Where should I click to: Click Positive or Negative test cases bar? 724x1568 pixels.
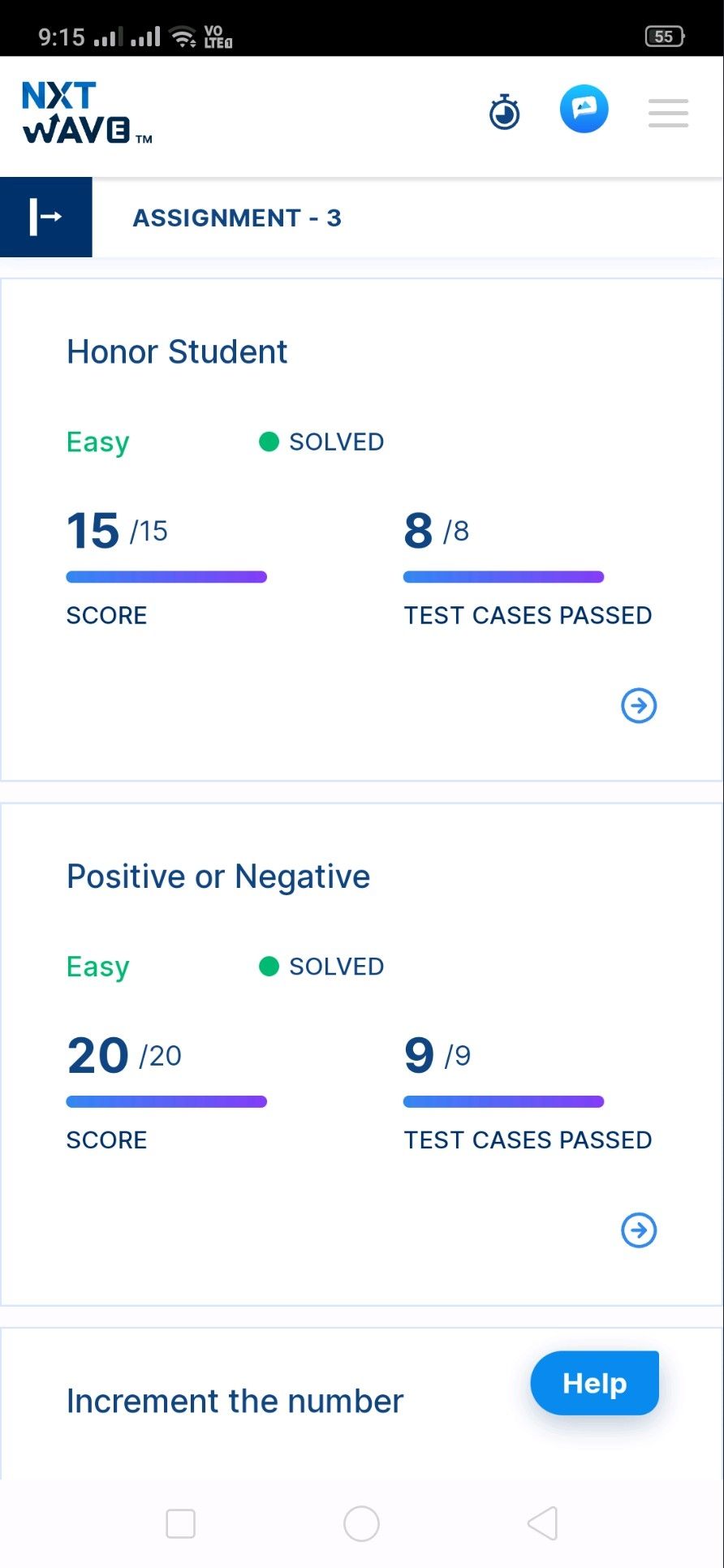(503, 1101)
